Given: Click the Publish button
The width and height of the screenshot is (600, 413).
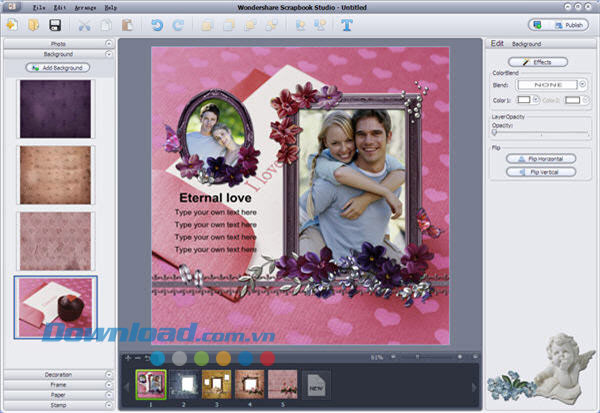Looking at the screenshot, I should click(565, 25).
